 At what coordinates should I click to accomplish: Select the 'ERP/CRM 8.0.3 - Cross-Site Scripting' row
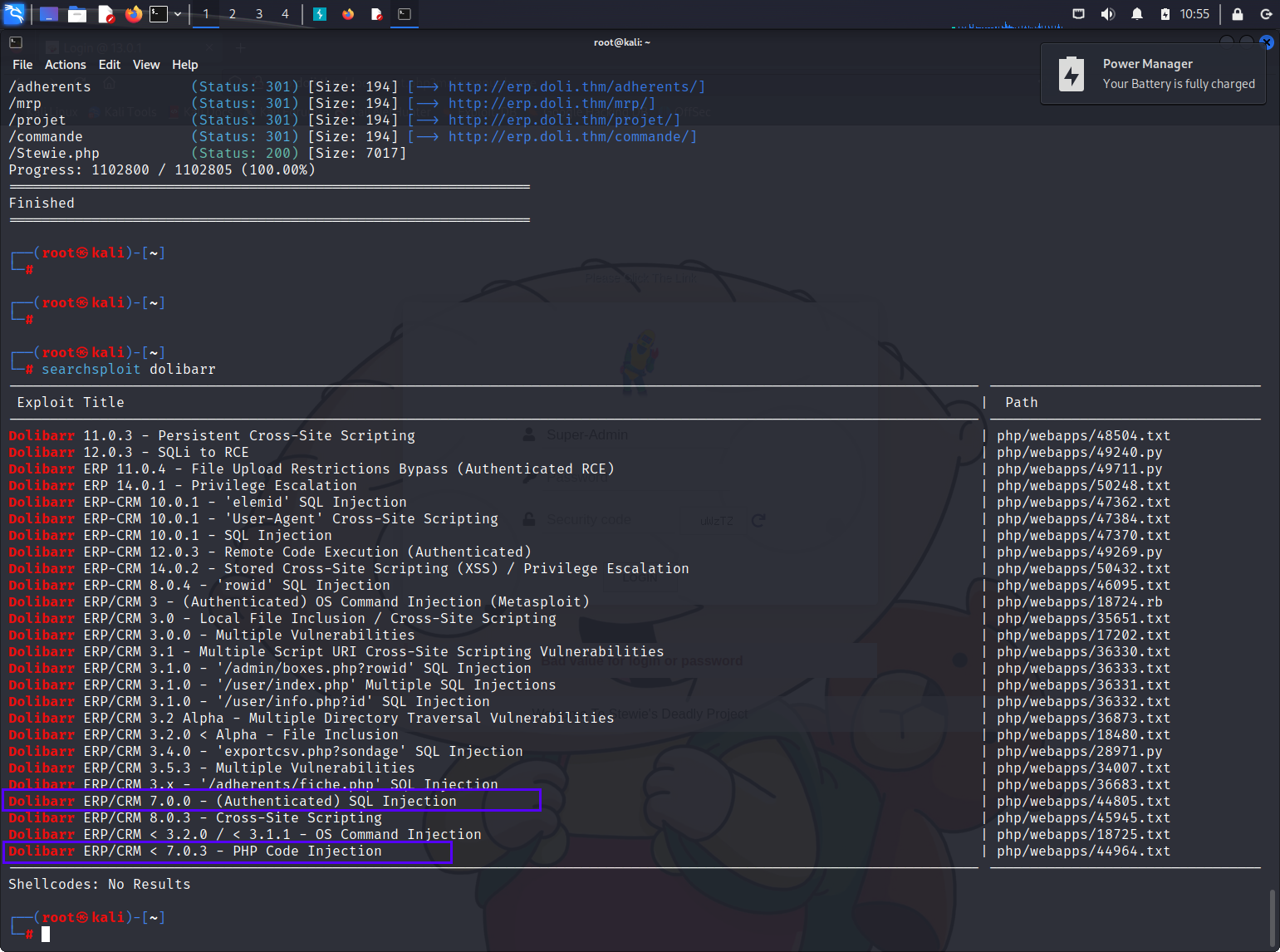click(x=195, y=817)
